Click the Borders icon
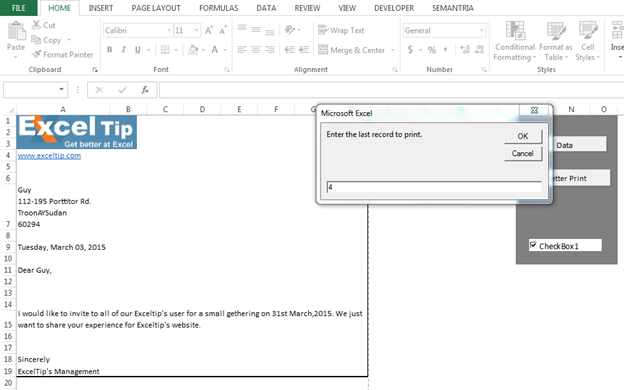The width and height of the screenshot is (624, 390). point(165,50)
